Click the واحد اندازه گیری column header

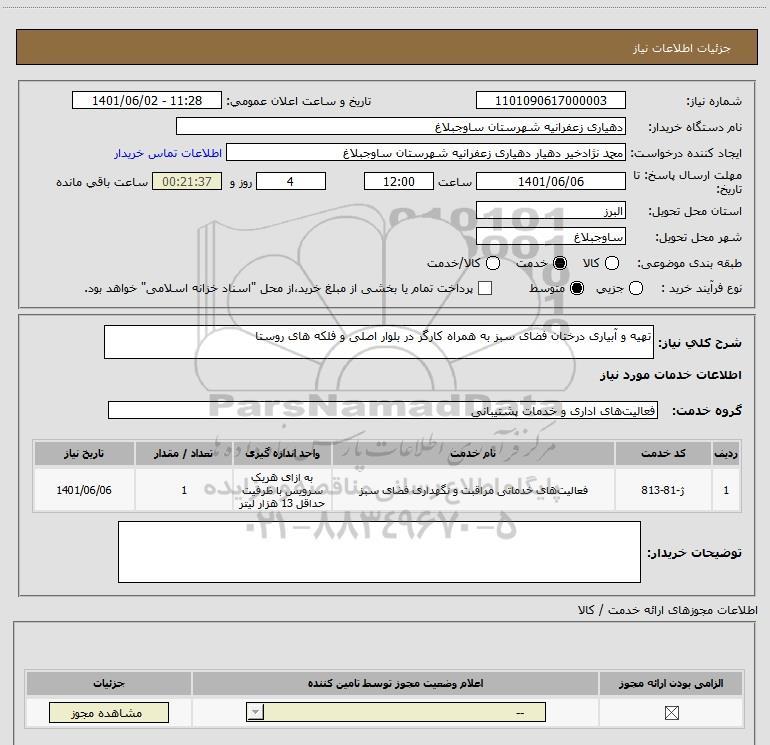(282, 453)
